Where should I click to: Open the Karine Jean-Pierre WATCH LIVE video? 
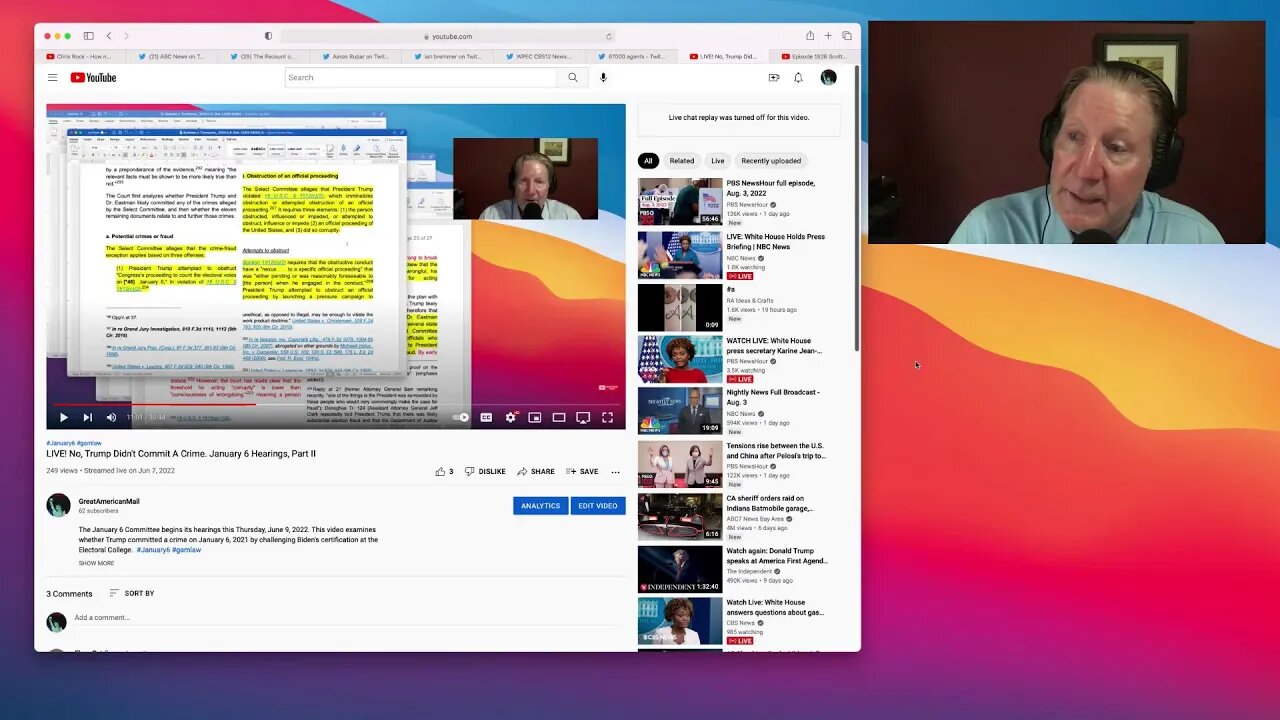coord(774,345)
